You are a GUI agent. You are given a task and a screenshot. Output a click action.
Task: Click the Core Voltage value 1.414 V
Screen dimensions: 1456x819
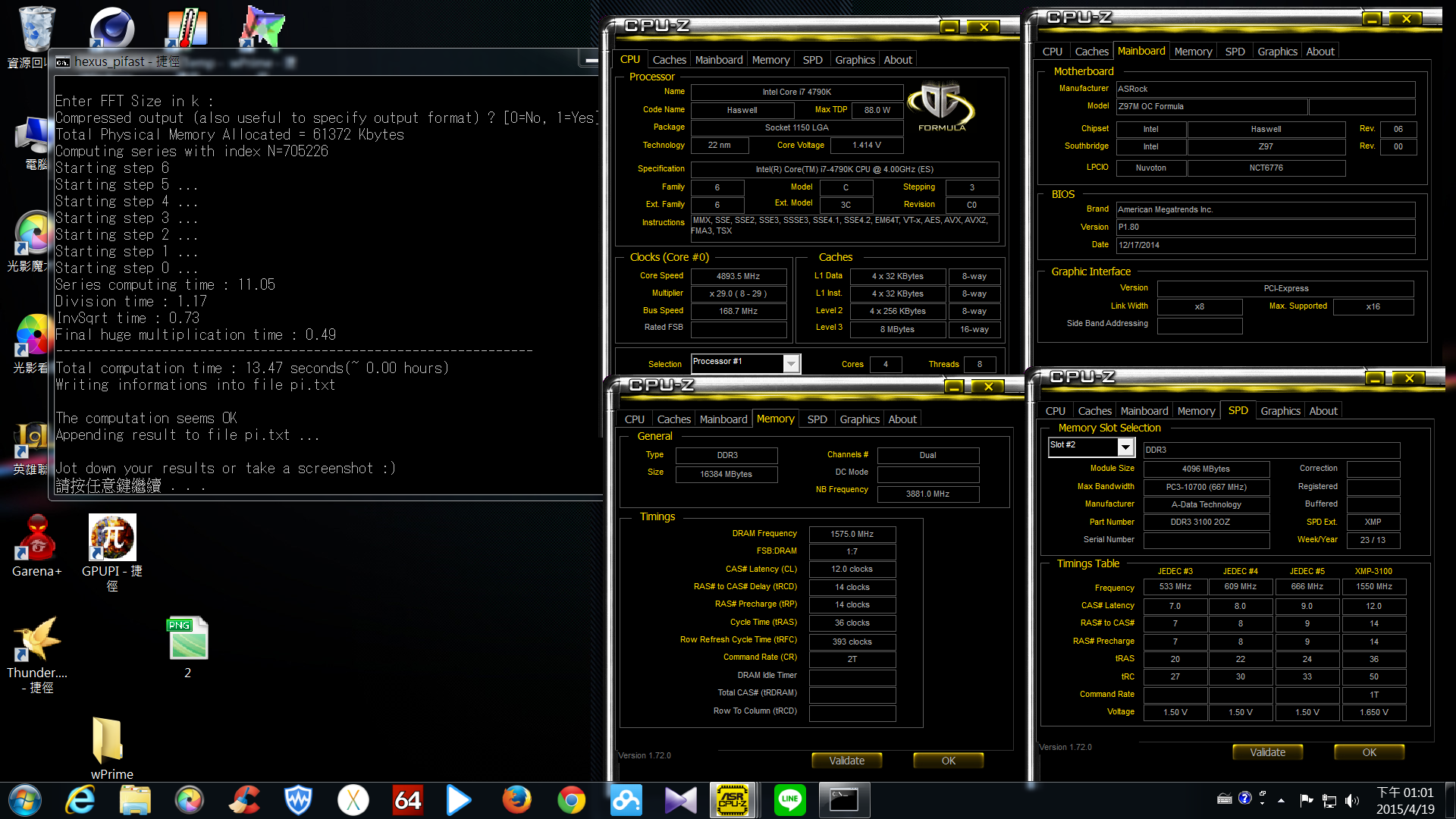(867, 145)
